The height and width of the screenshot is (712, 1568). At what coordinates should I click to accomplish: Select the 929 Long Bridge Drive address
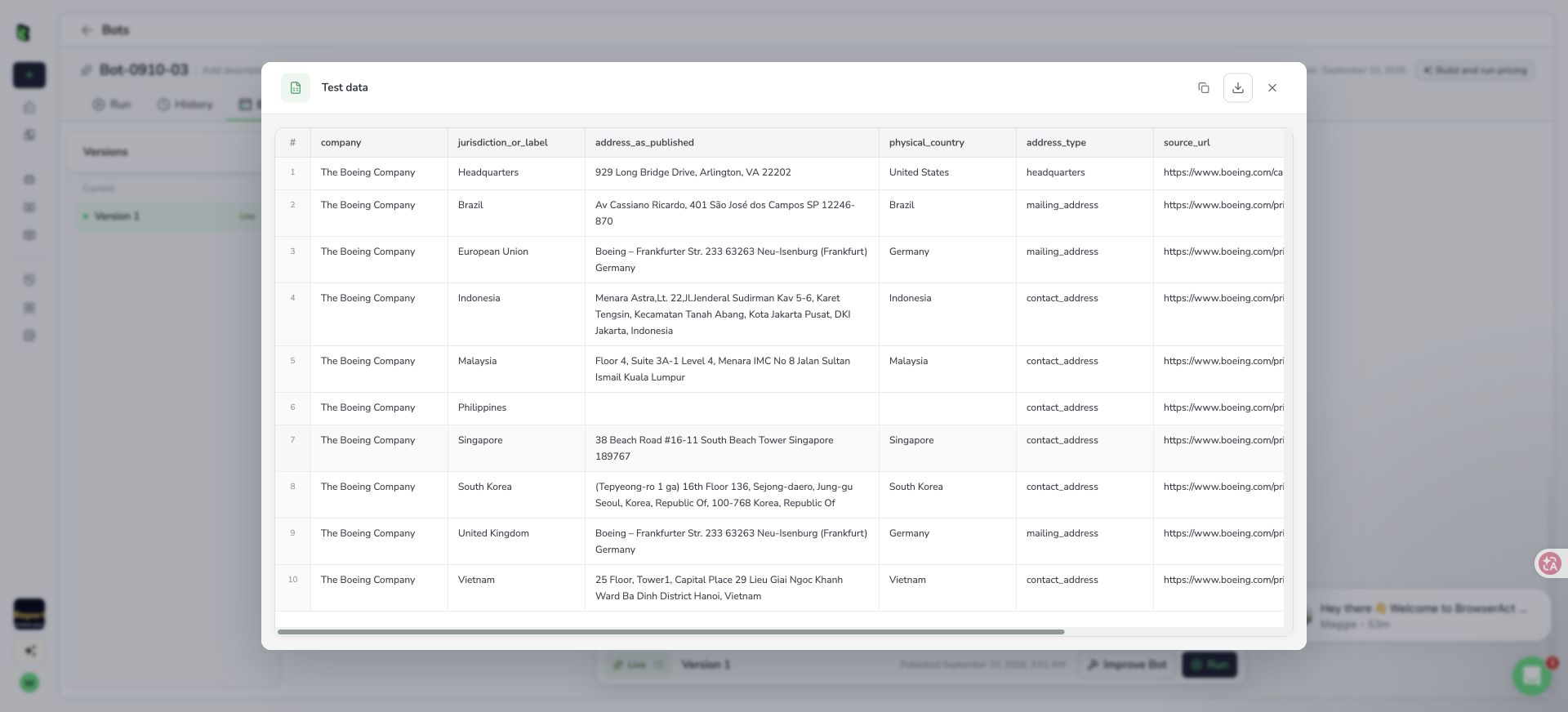click(x=732, y=173)
